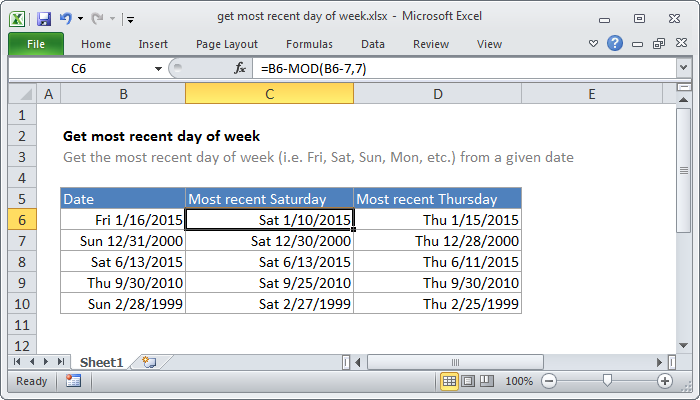Insert a new worksheet using tab icon
The width and height of the screenshot is (700, 400).
pyautogui.click(x=150, y=360)
